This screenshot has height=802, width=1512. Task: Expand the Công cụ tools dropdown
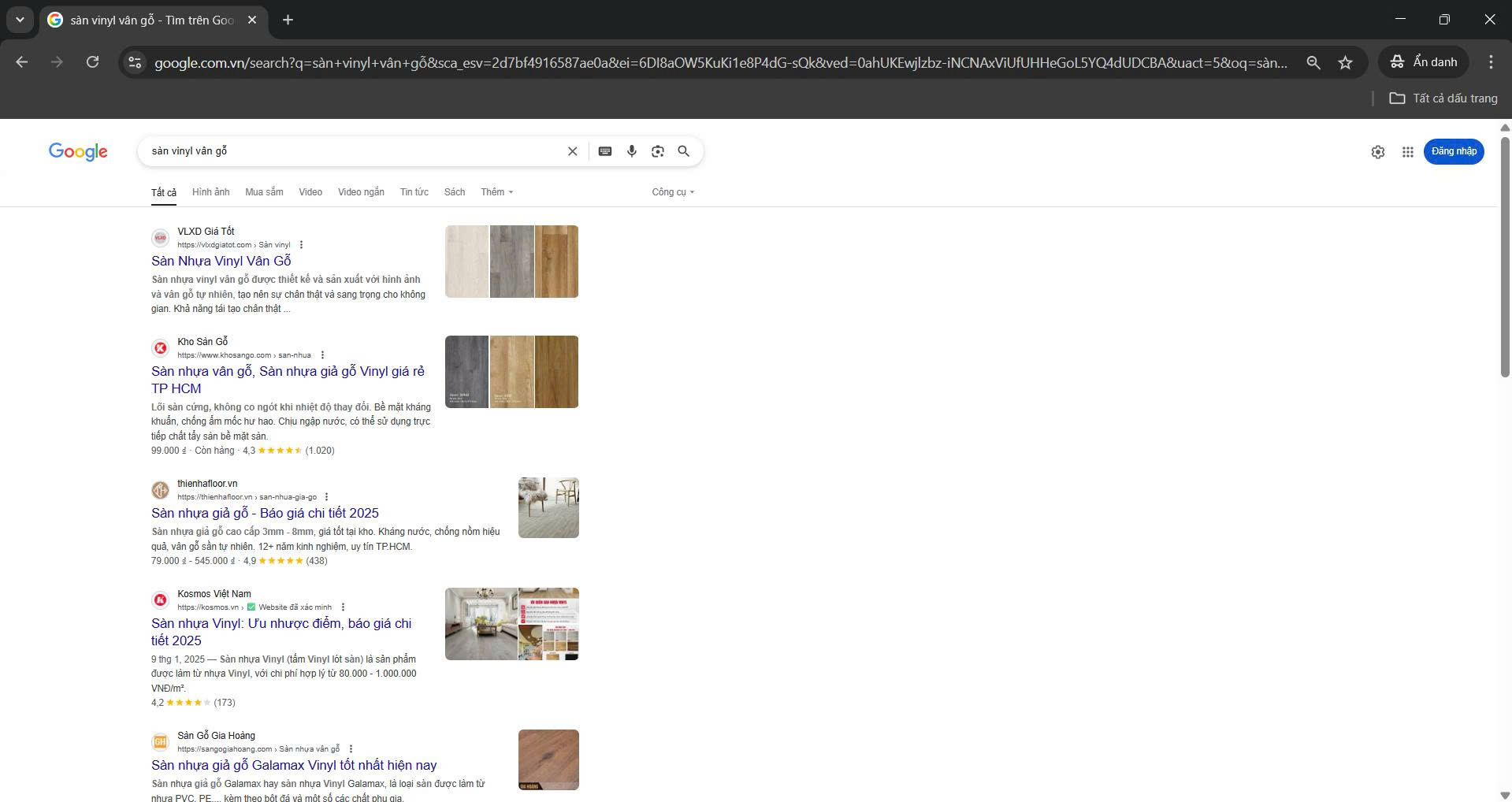673,192
